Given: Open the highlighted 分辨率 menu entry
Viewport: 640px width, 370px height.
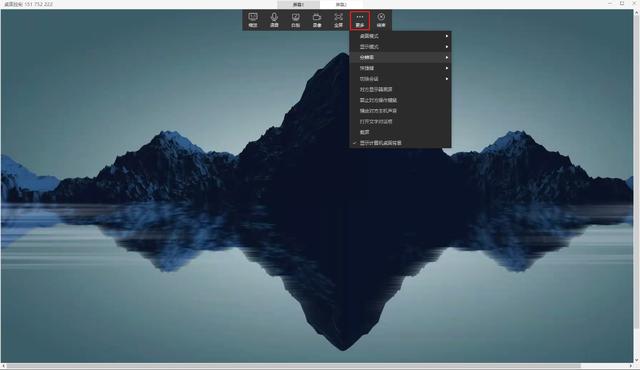Looking at the screenshot, I should [x=400, y=58].
